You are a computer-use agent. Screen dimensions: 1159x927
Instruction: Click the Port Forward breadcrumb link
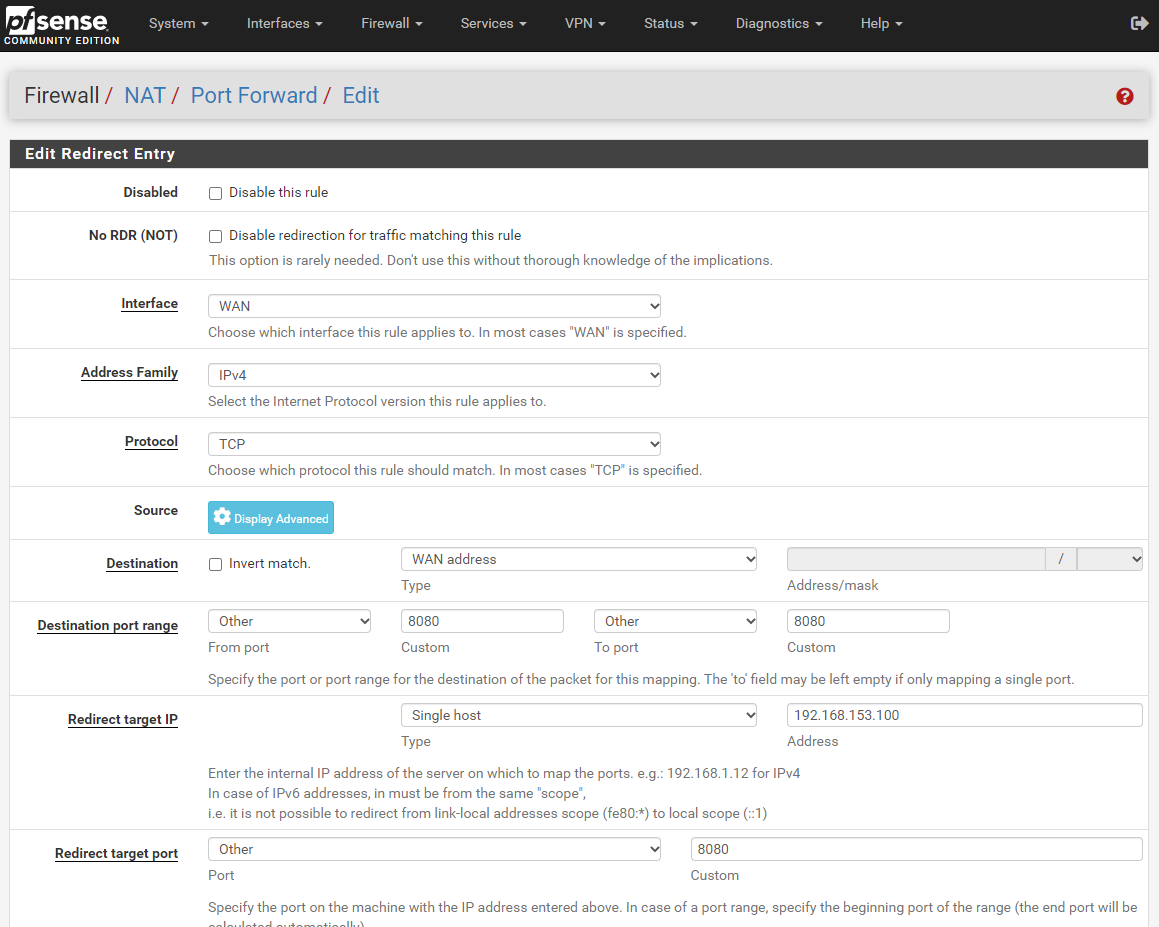[254, 95]
